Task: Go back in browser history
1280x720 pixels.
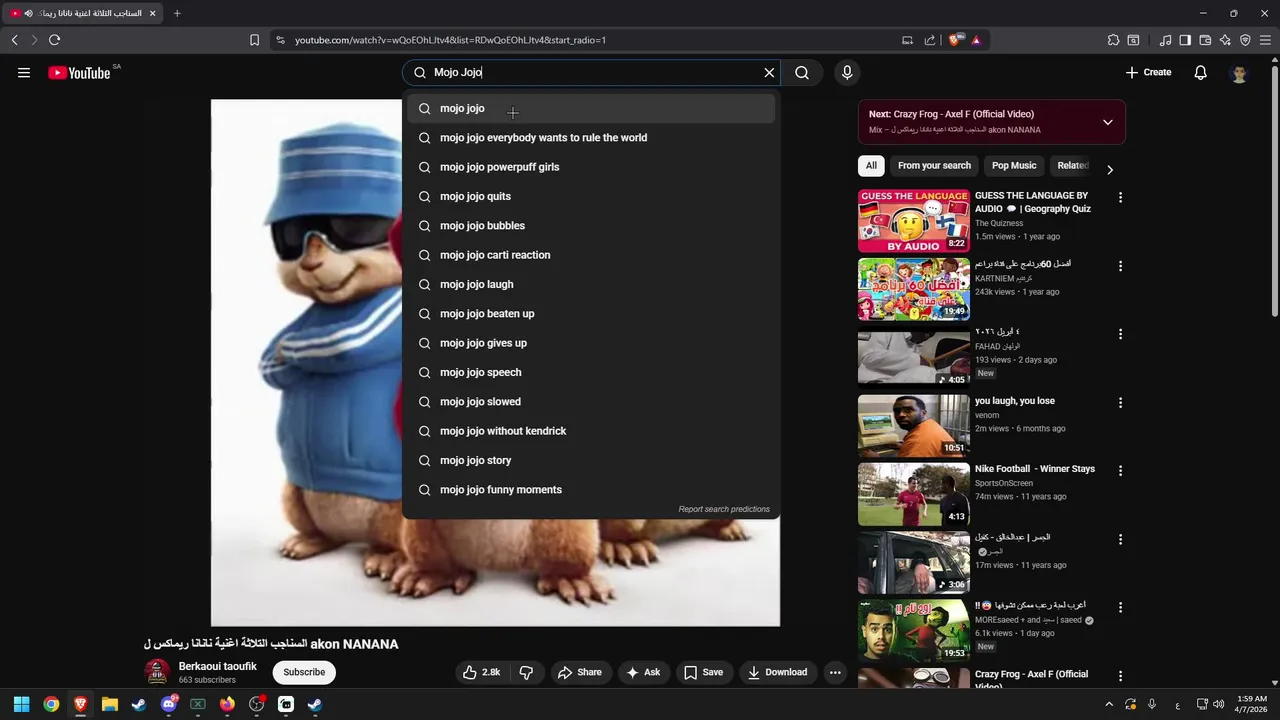Action: [x=14, y=40]
